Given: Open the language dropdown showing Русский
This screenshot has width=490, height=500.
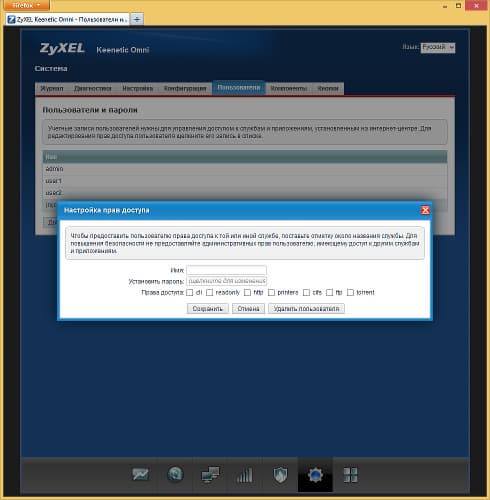Looking at the screenshot, I should [438, 47].
